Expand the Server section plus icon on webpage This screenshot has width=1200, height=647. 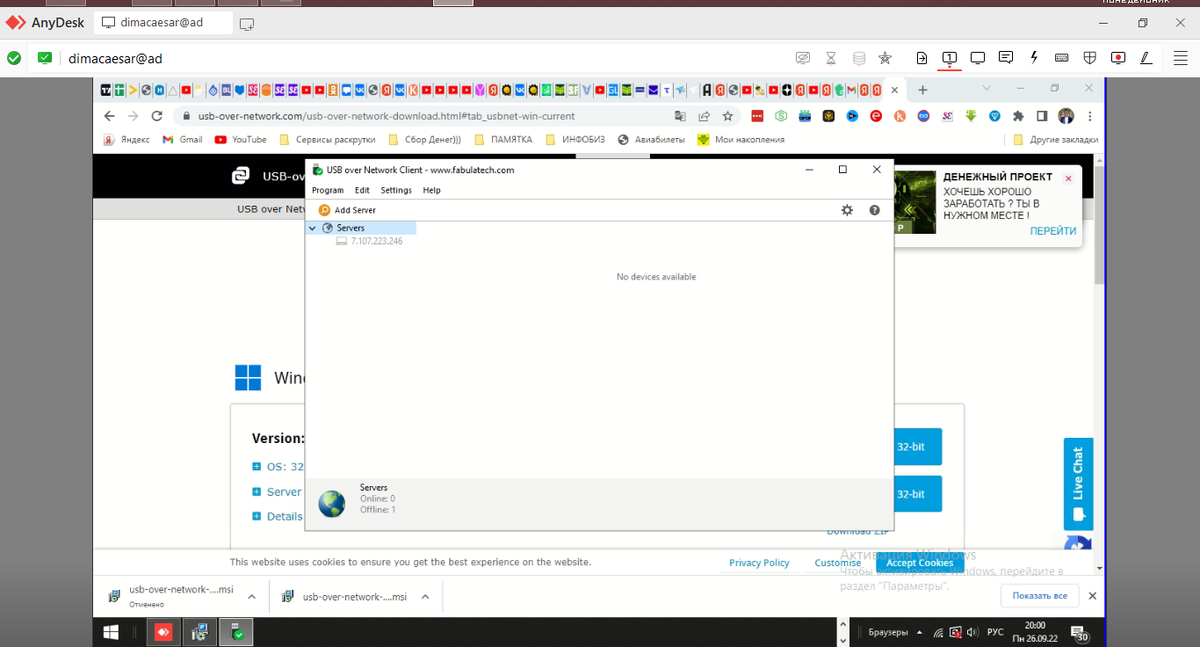tap(257, 492)
